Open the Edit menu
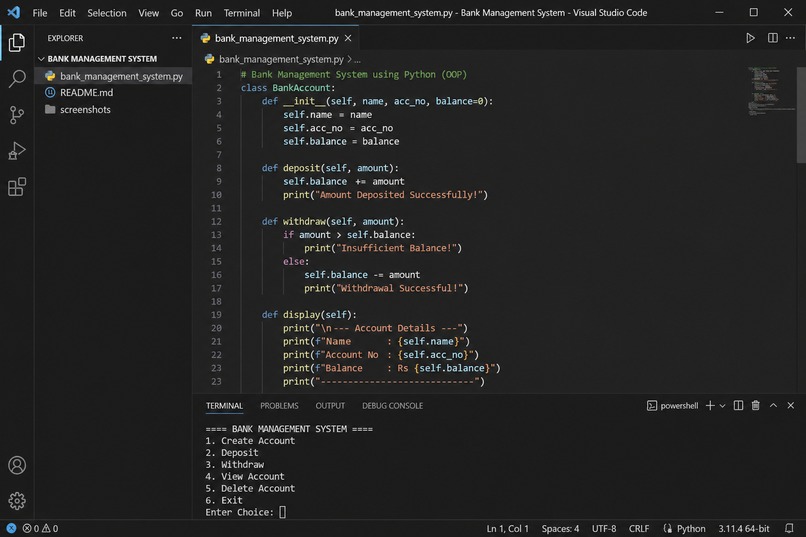806x537 pixels. point(67,13)
